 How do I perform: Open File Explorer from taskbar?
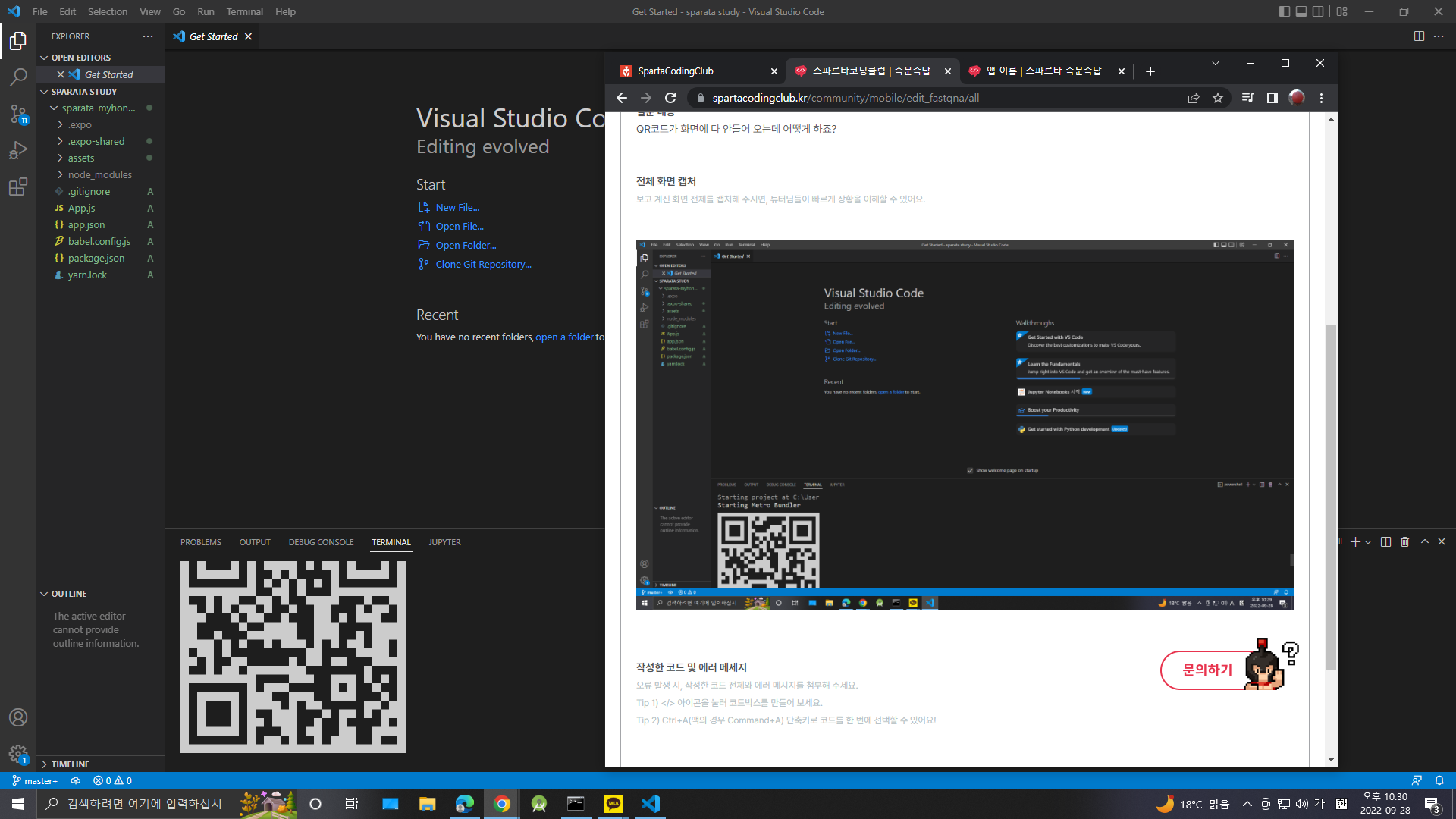tap(428, 804)
